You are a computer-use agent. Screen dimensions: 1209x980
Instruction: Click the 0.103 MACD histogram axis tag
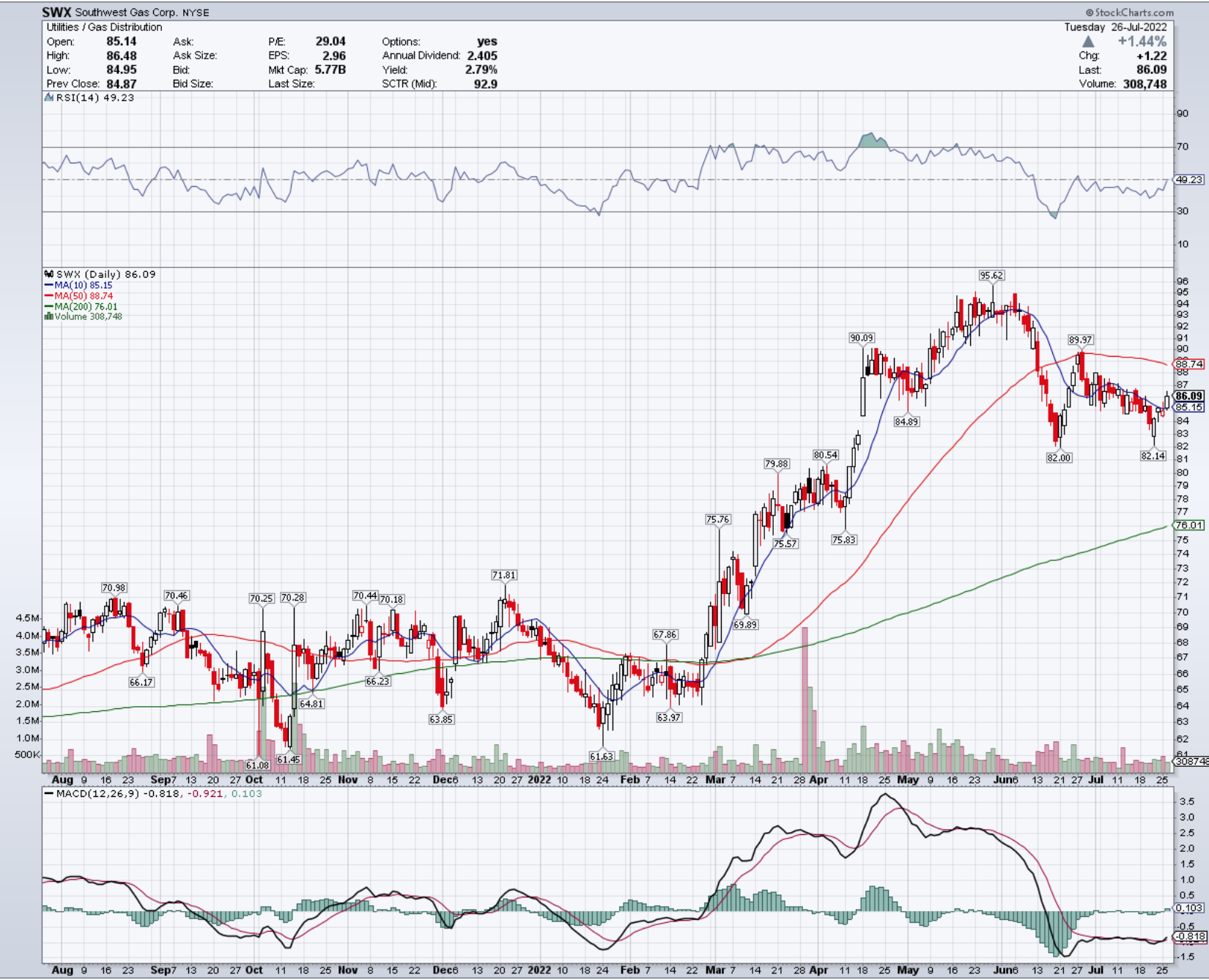pos(1188,907)
